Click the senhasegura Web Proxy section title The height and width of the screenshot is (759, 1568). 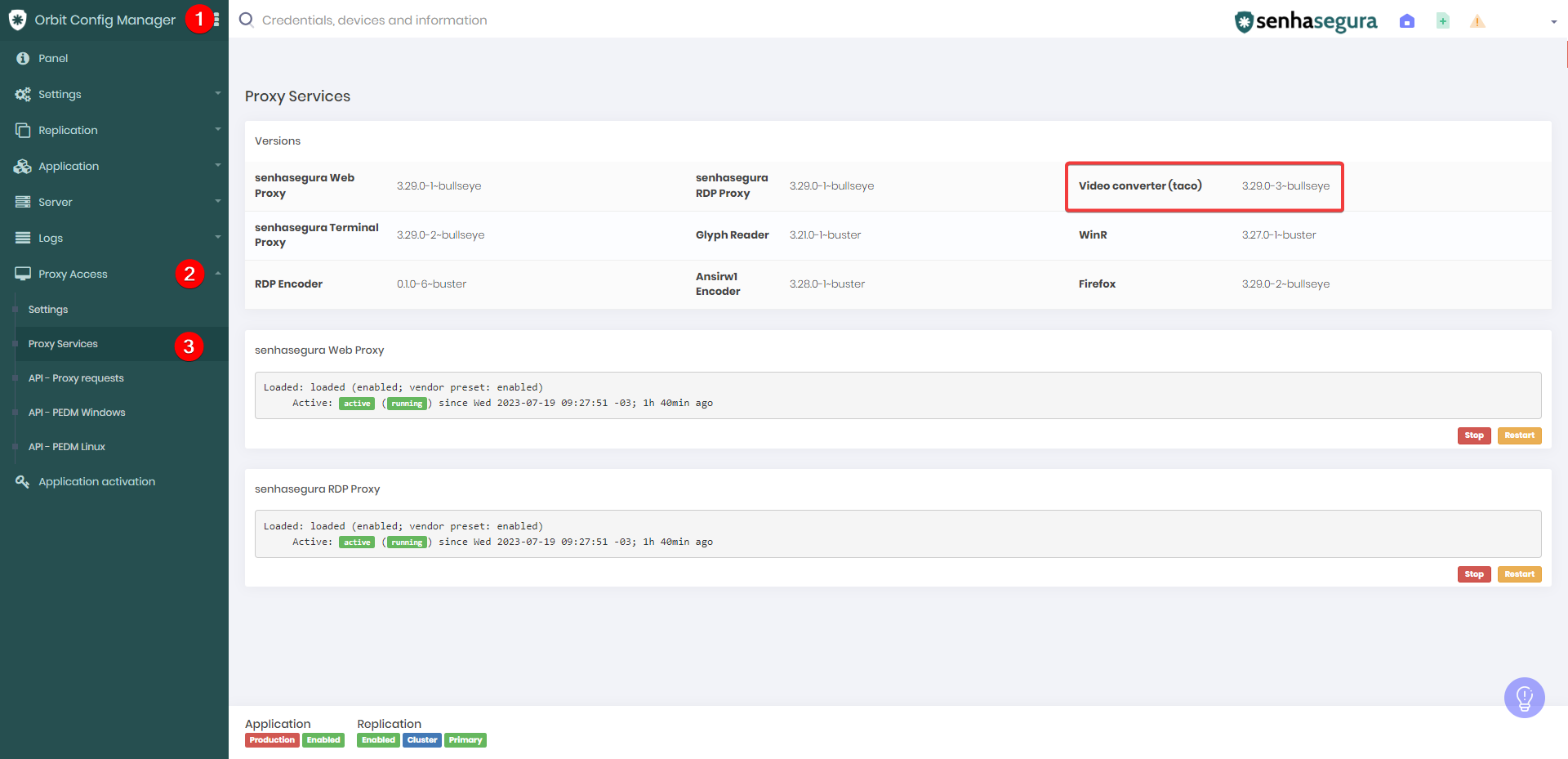tap(319, 350)
